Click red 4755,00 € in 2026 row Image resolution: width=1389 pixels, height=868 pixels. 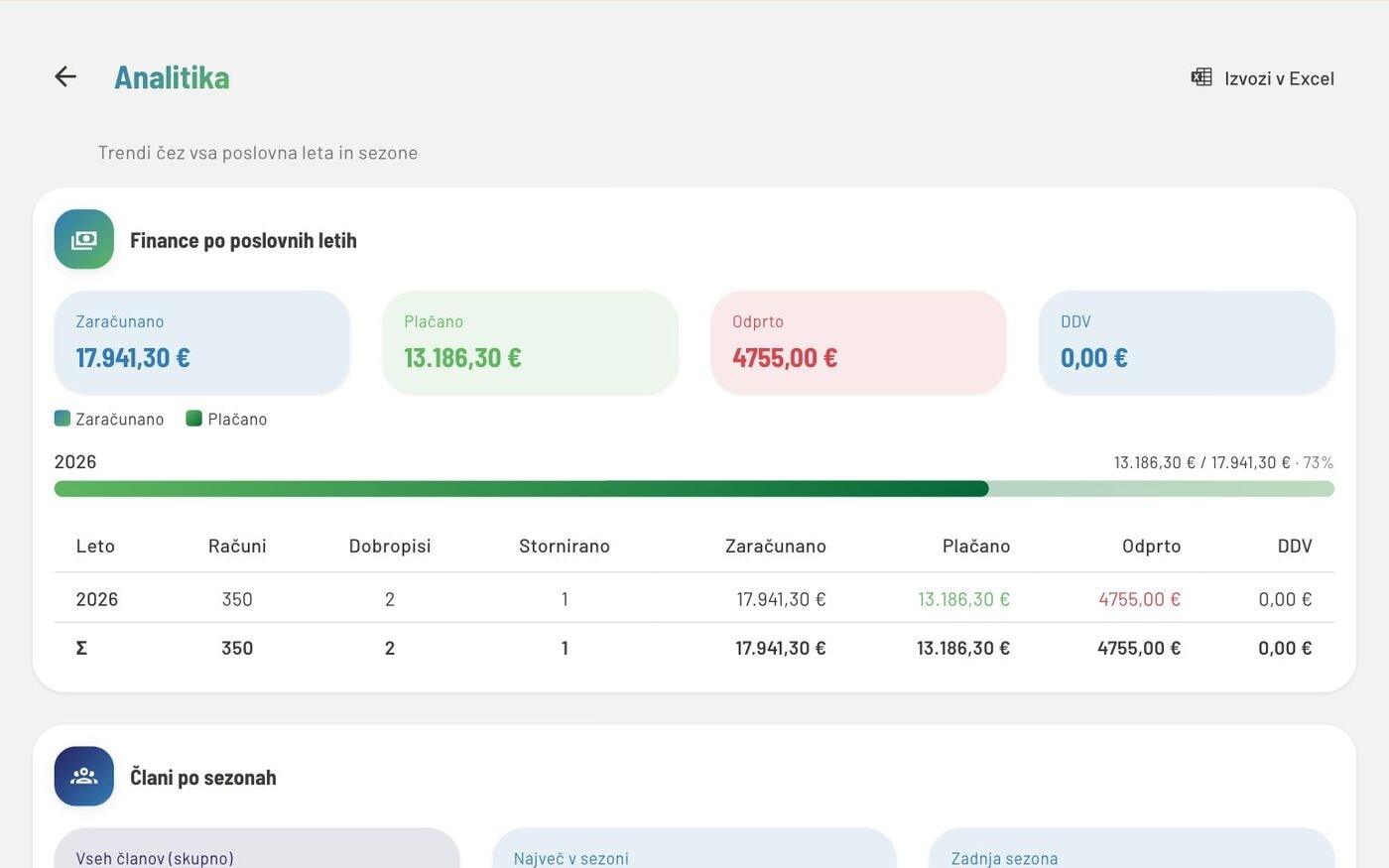[x=1139, y=599]
